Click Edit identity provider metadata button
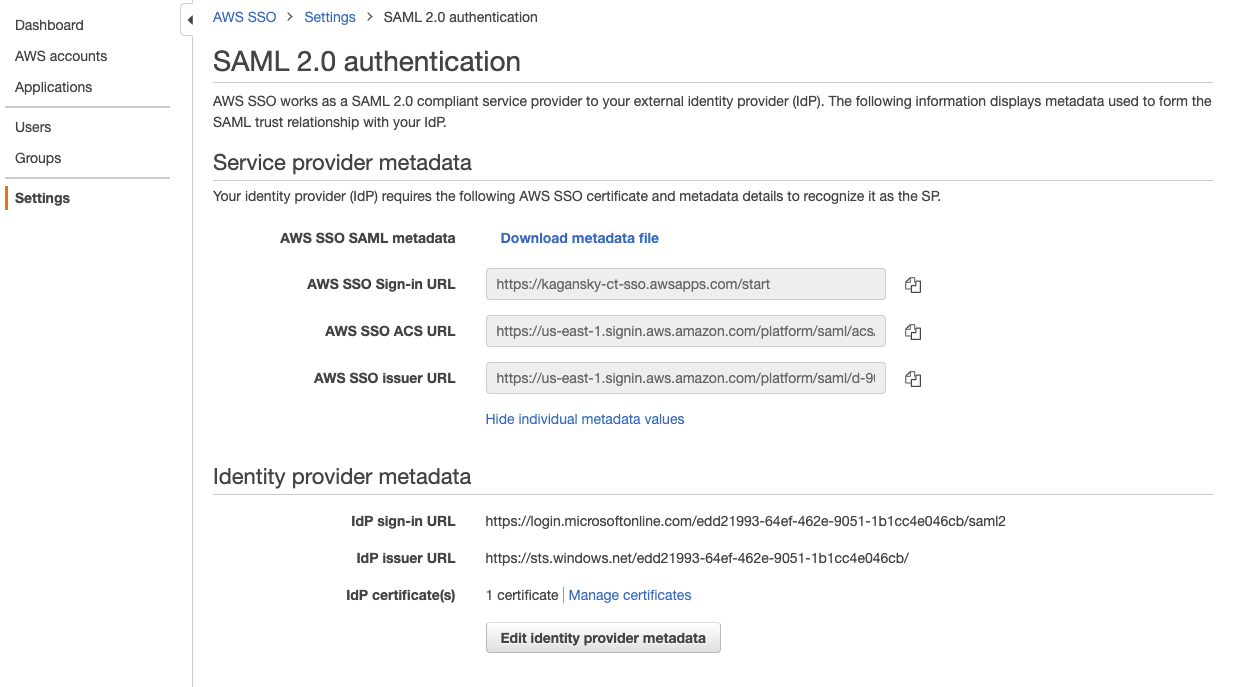The width and height of the screenshot is (1234, 687). click(x=603, y=638)
